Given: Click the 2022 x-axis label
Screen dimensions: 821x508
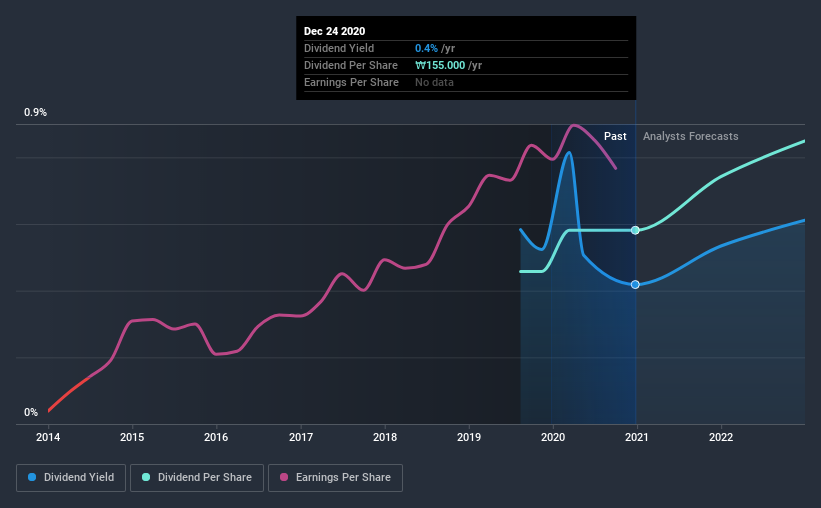Looking at the screenshot, I should (x=721, y=437).
